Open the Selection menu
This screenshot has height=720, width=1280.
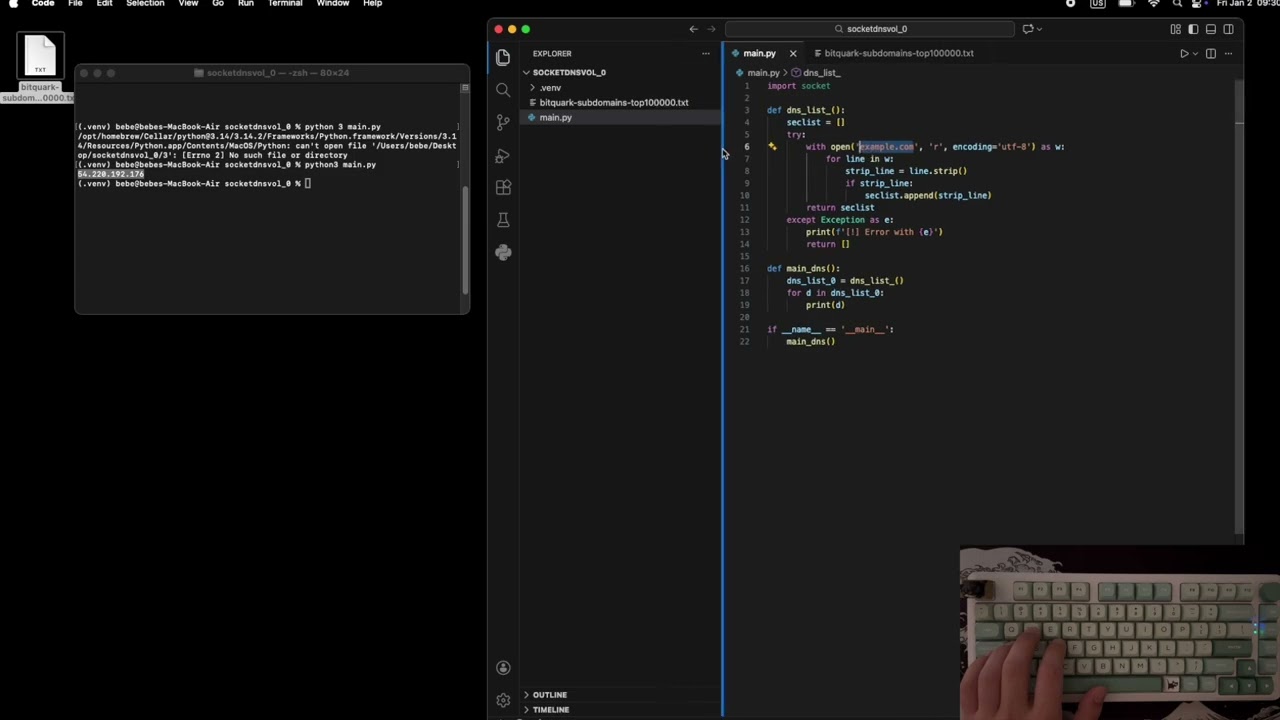coord(145,4)
